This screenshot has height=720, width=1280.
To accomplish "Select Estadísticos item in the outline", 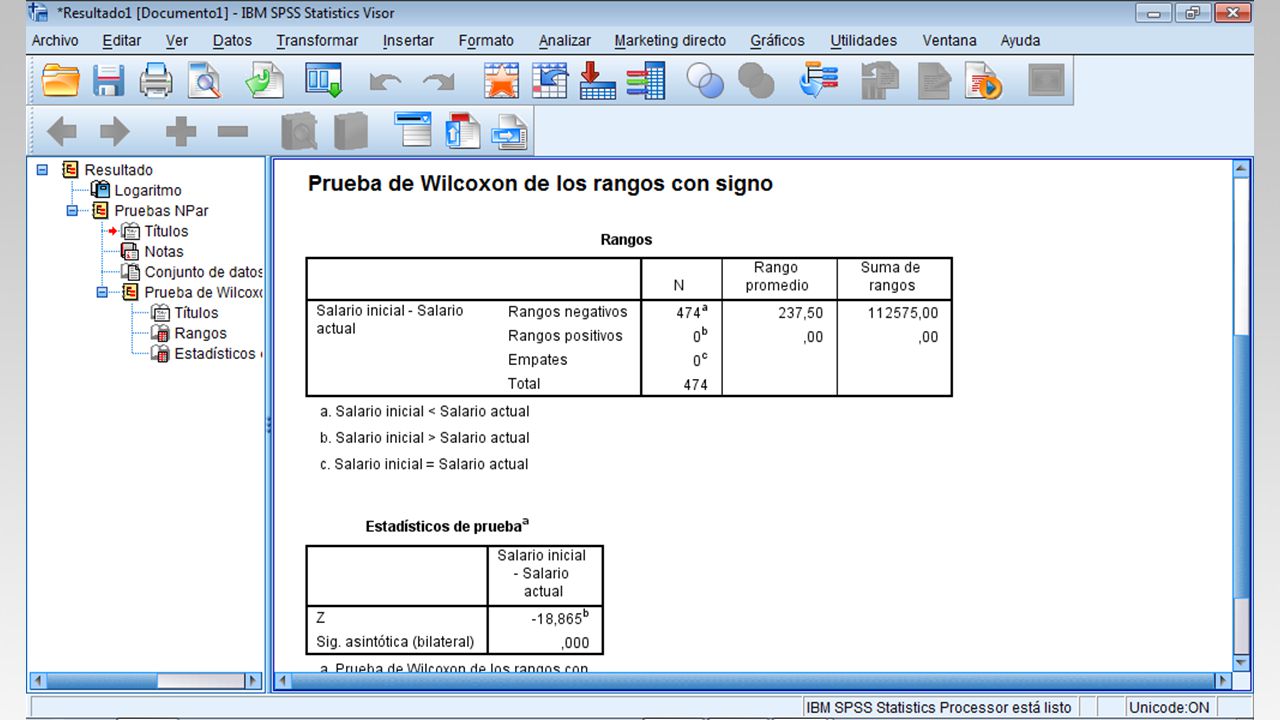I will (x=216, y=354).
